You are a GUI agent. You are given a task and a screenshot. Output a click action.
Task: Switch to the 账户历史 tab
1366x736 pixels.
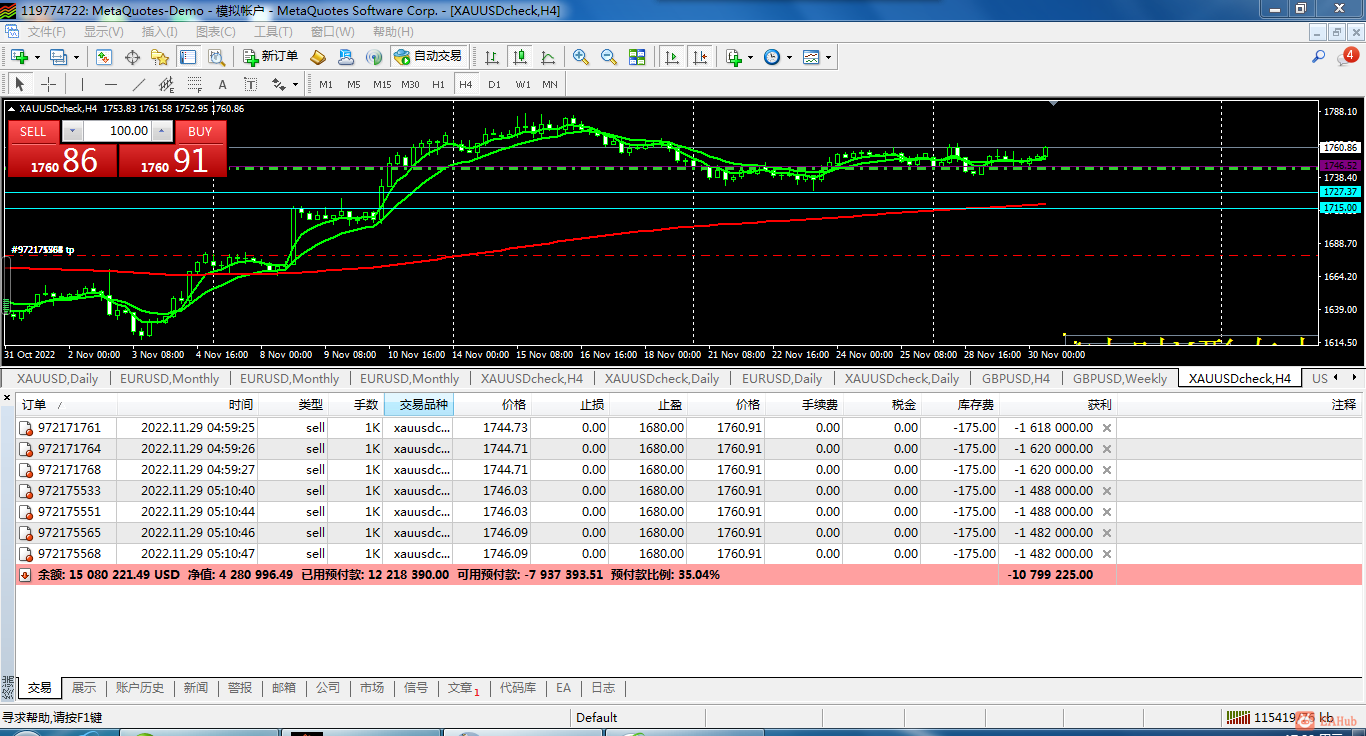[139, 688]
